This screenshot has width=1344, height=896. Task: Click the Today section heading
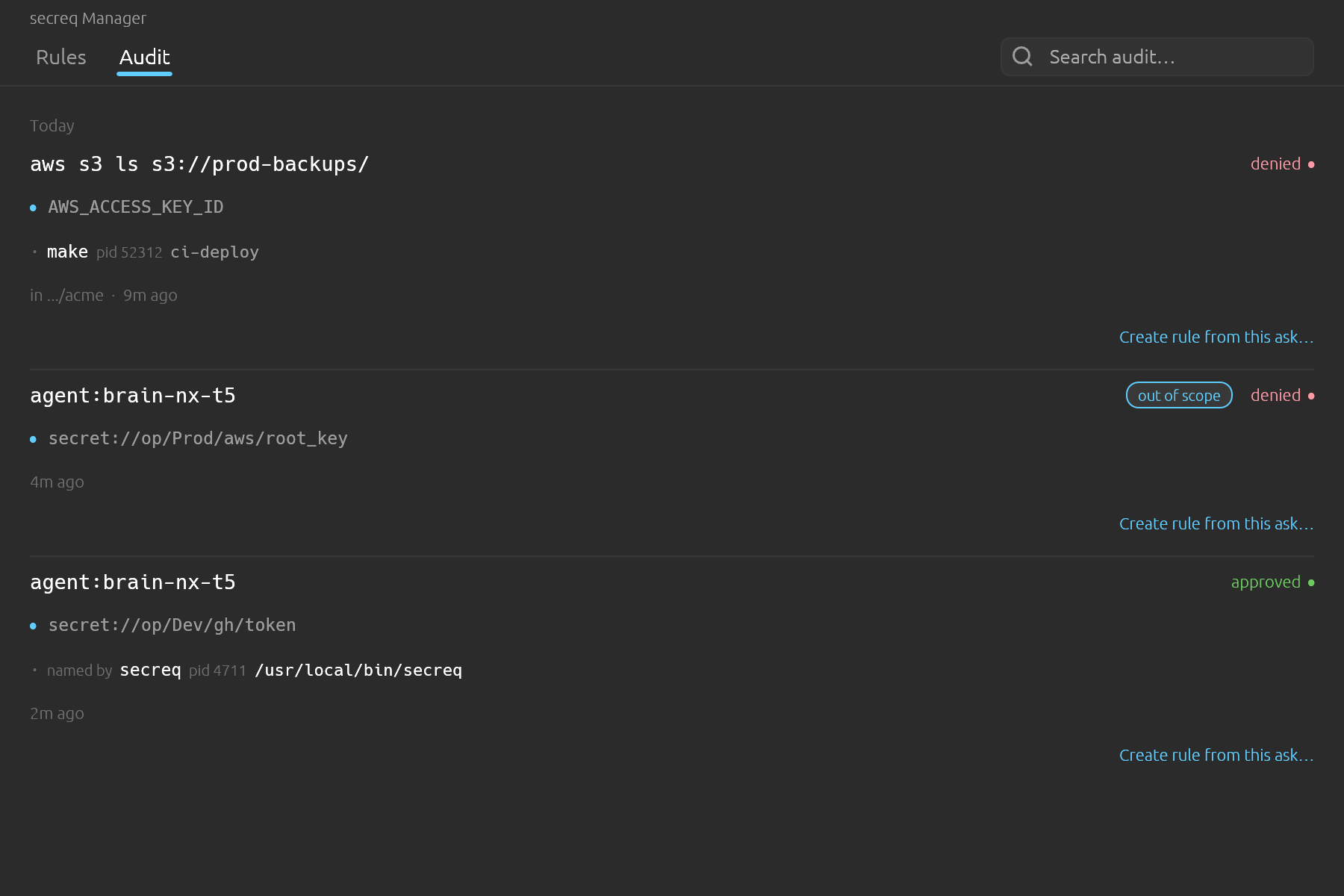[x=52, y=125]
